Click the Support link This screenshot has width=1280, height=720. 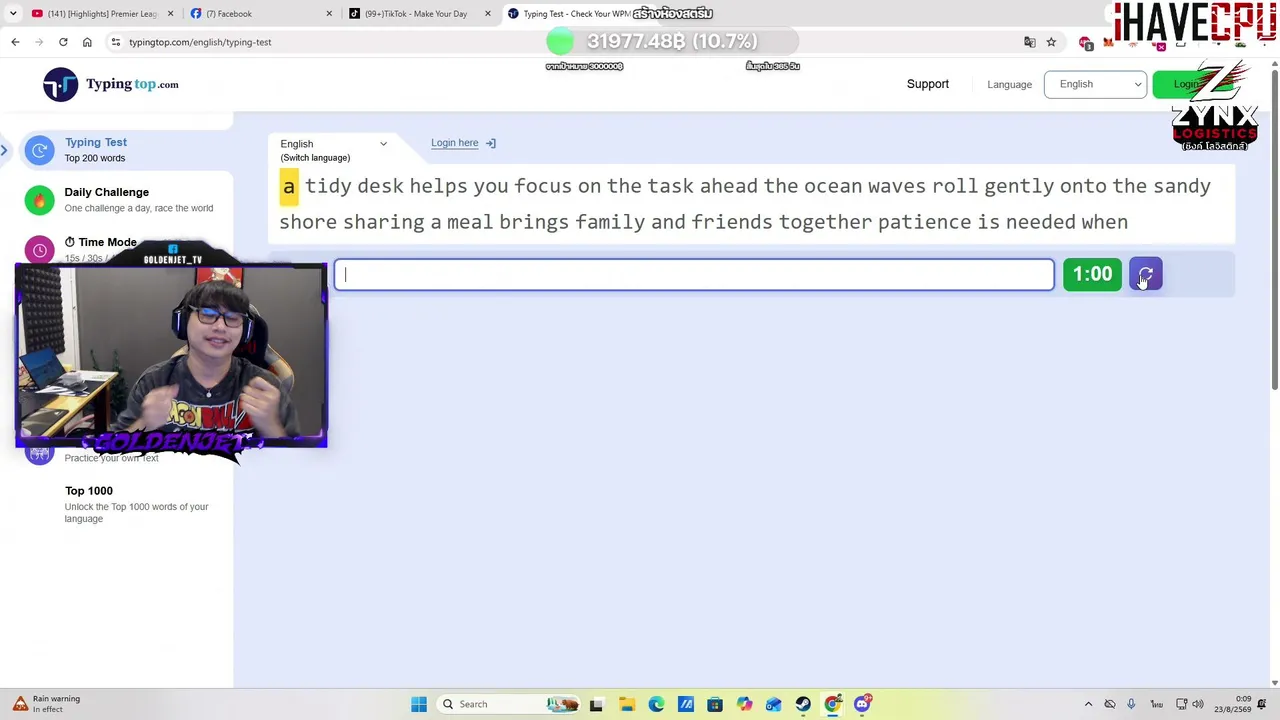click(x=928, y=84)
